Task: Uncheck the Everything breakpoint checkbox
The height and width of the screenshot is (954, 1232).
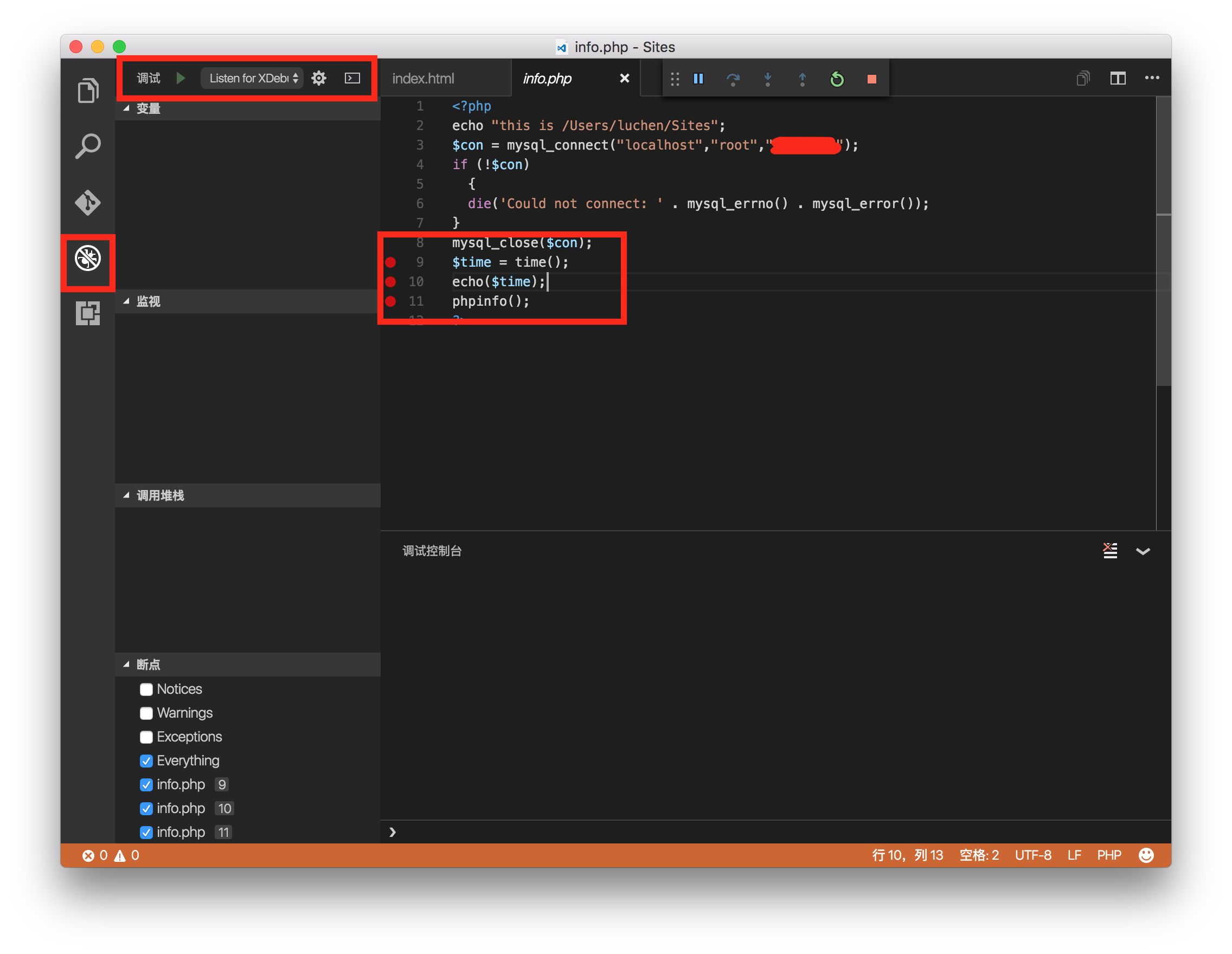Action: [146, 761]
